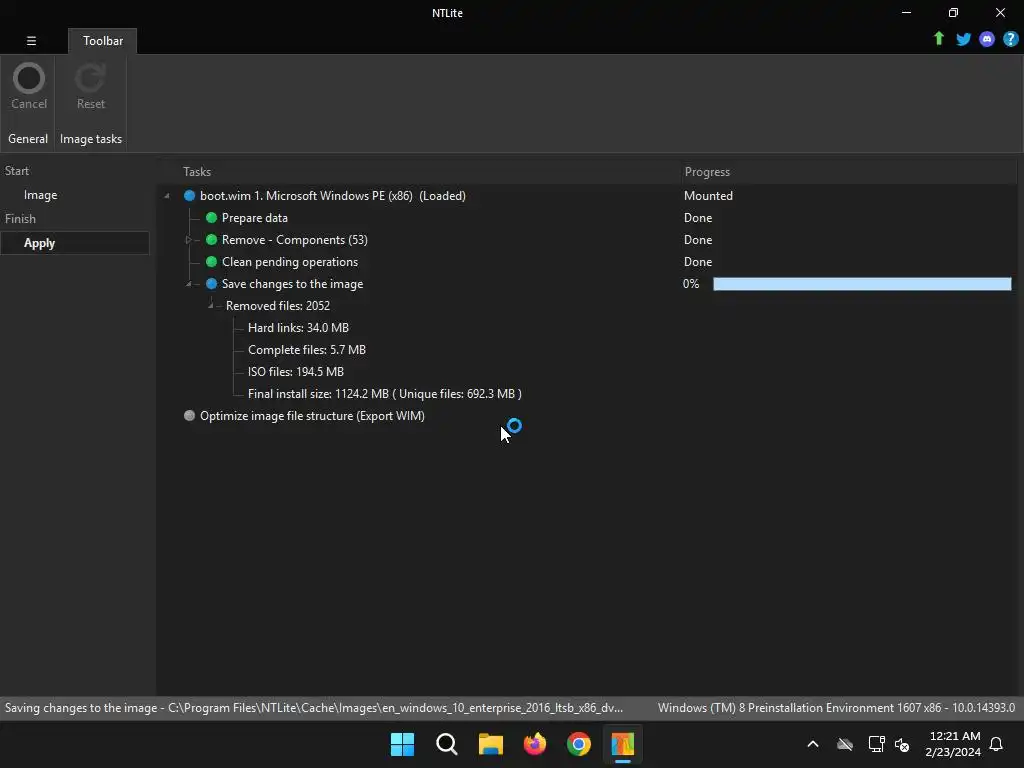Click the 0% progress value

(691, 283)
